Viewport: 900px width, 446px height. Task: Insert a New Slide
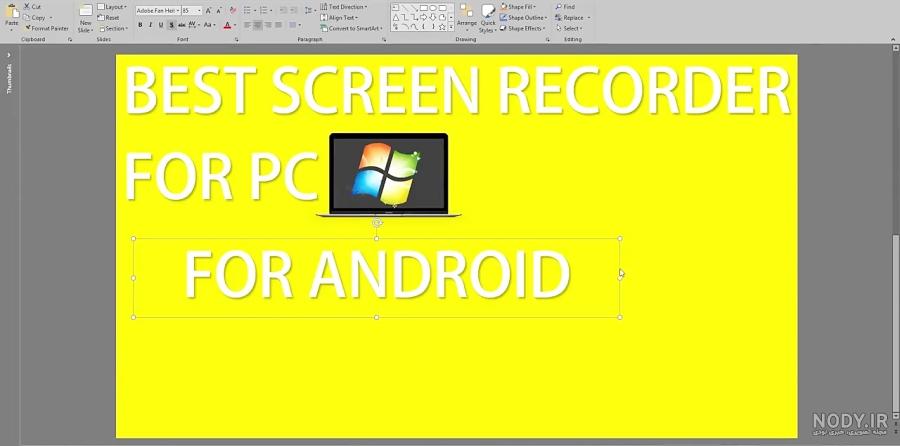tap(86, 17)
